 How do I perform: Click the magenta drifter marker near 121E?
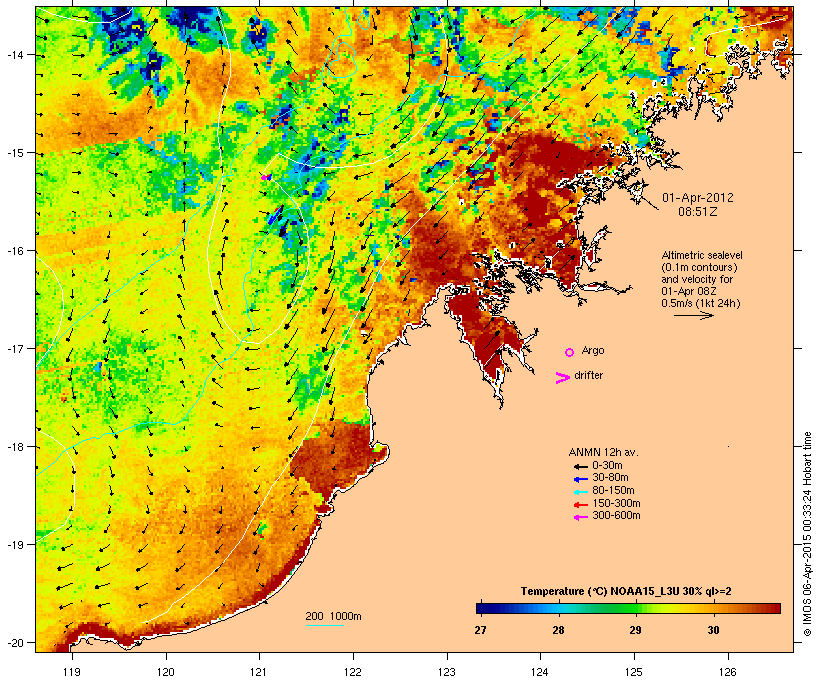point(266,177)
